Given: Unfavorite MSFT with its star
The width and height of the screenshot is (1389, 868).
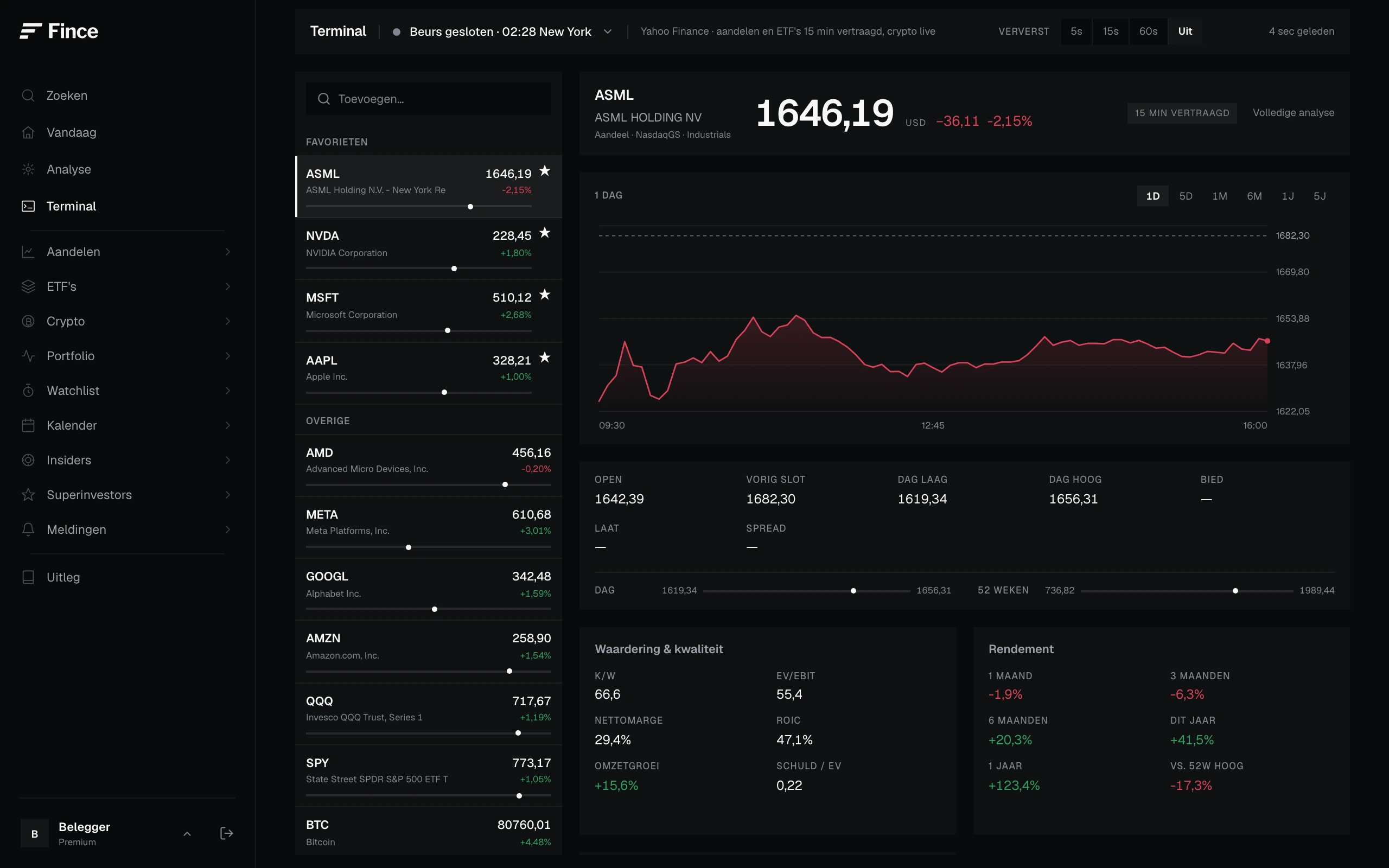Looking at the screenshot, I should [545, 295].
